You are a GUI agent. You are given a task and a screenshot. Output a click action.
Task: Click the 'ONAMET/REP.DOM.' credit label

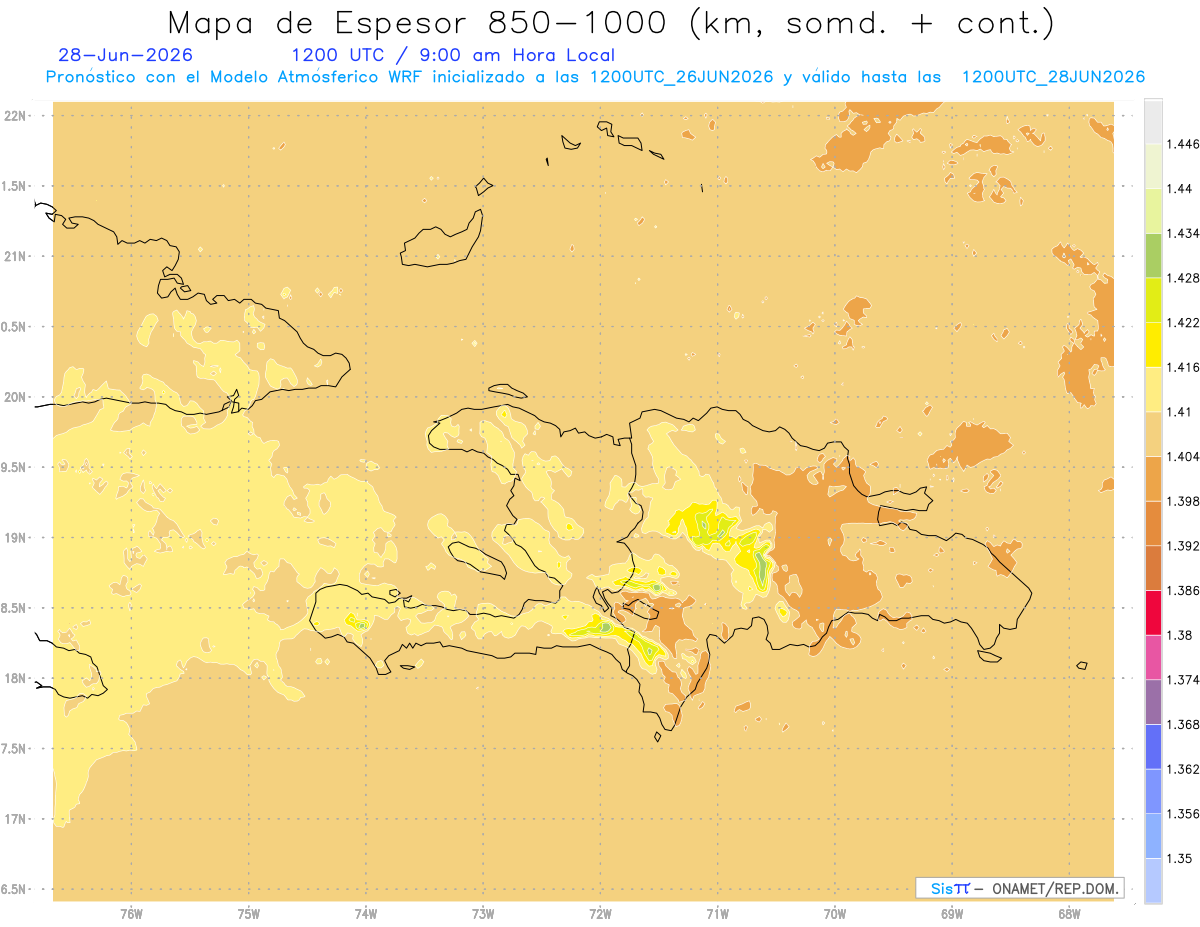pos(1055,888)
